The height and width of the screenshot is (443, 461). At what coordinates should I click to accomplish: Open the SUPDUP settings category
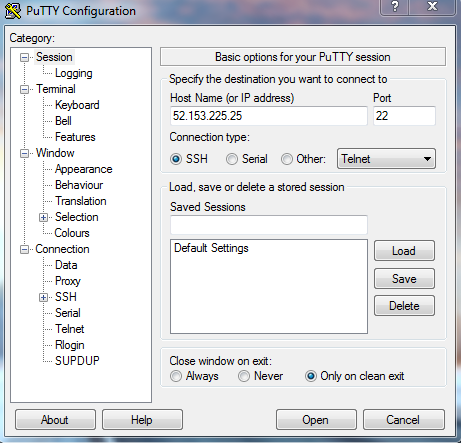(77, 361)
